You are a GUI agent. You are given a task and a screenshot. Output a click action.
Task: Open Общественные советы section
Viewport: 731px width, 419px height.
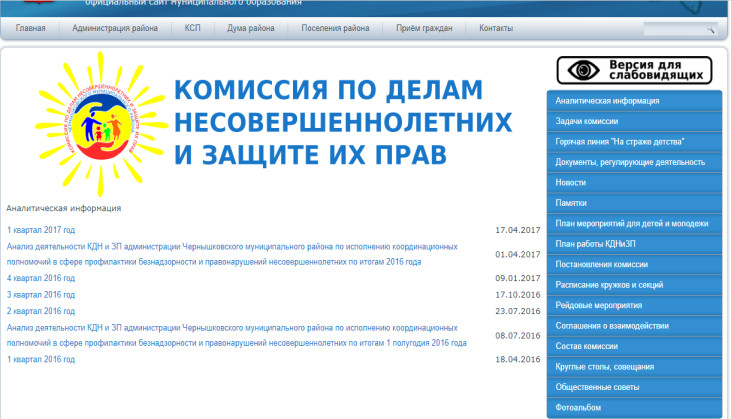point(634,387)
